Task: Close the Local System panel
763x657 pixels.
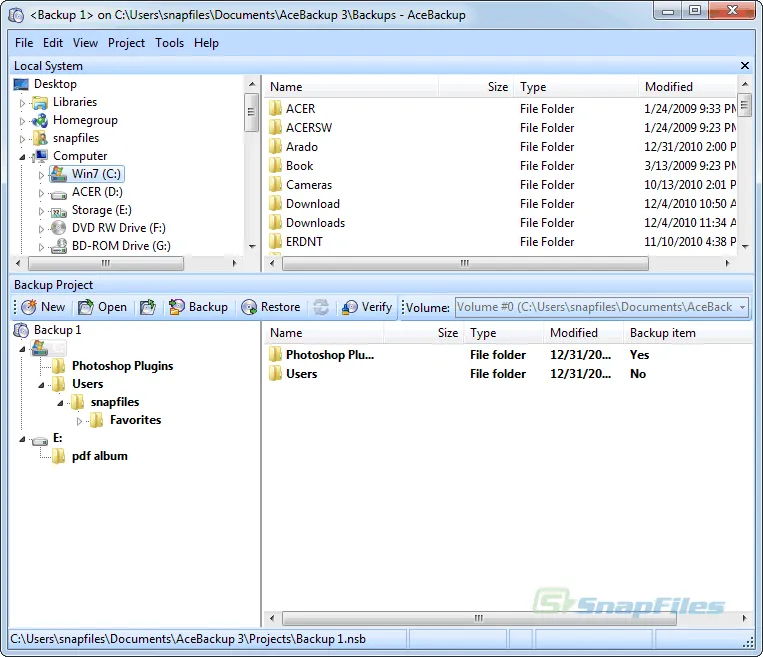Action: pos(745,66)
